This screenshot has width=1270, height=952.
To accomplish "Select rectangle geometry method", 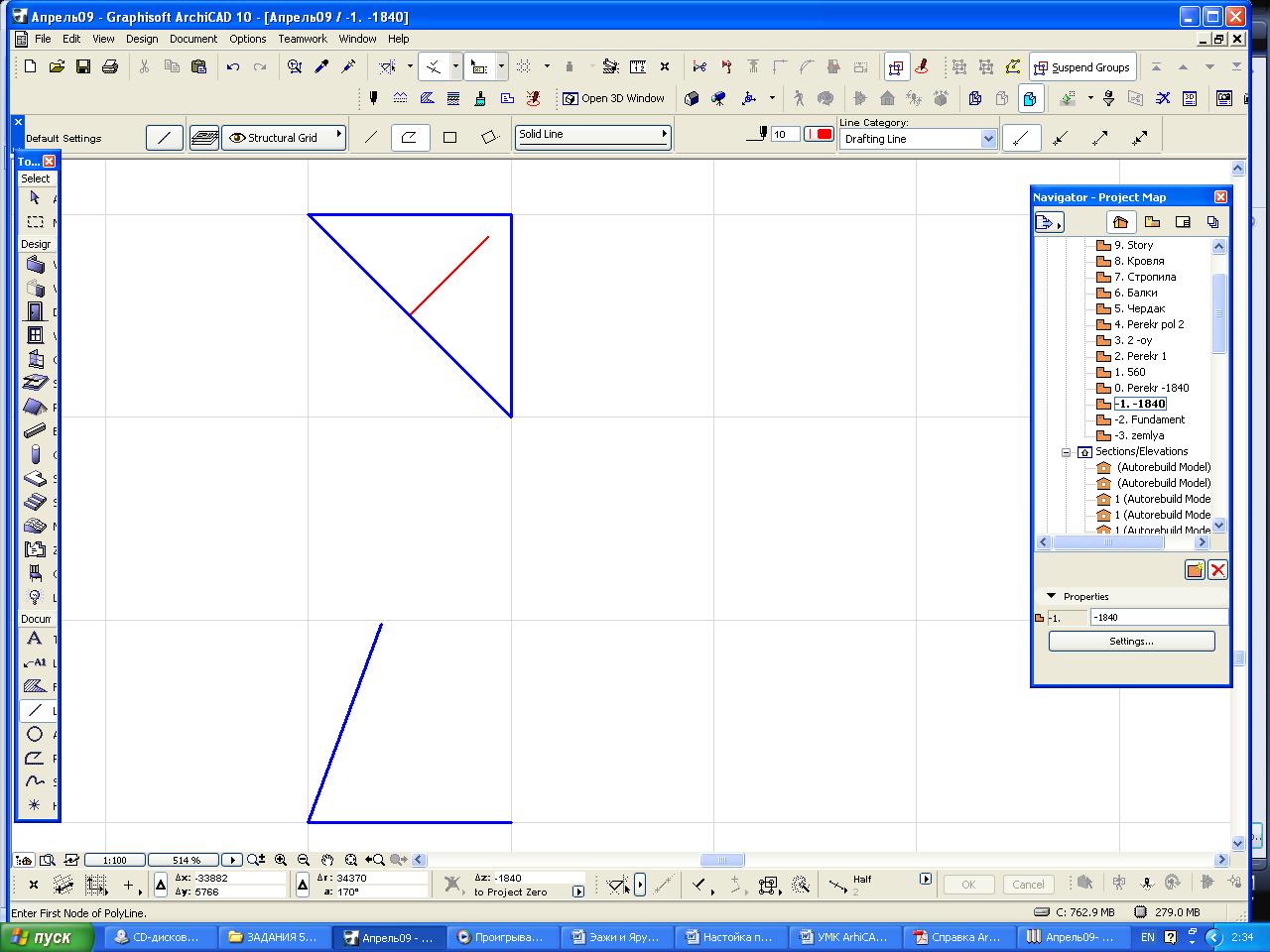I will (x=449, y=137).
